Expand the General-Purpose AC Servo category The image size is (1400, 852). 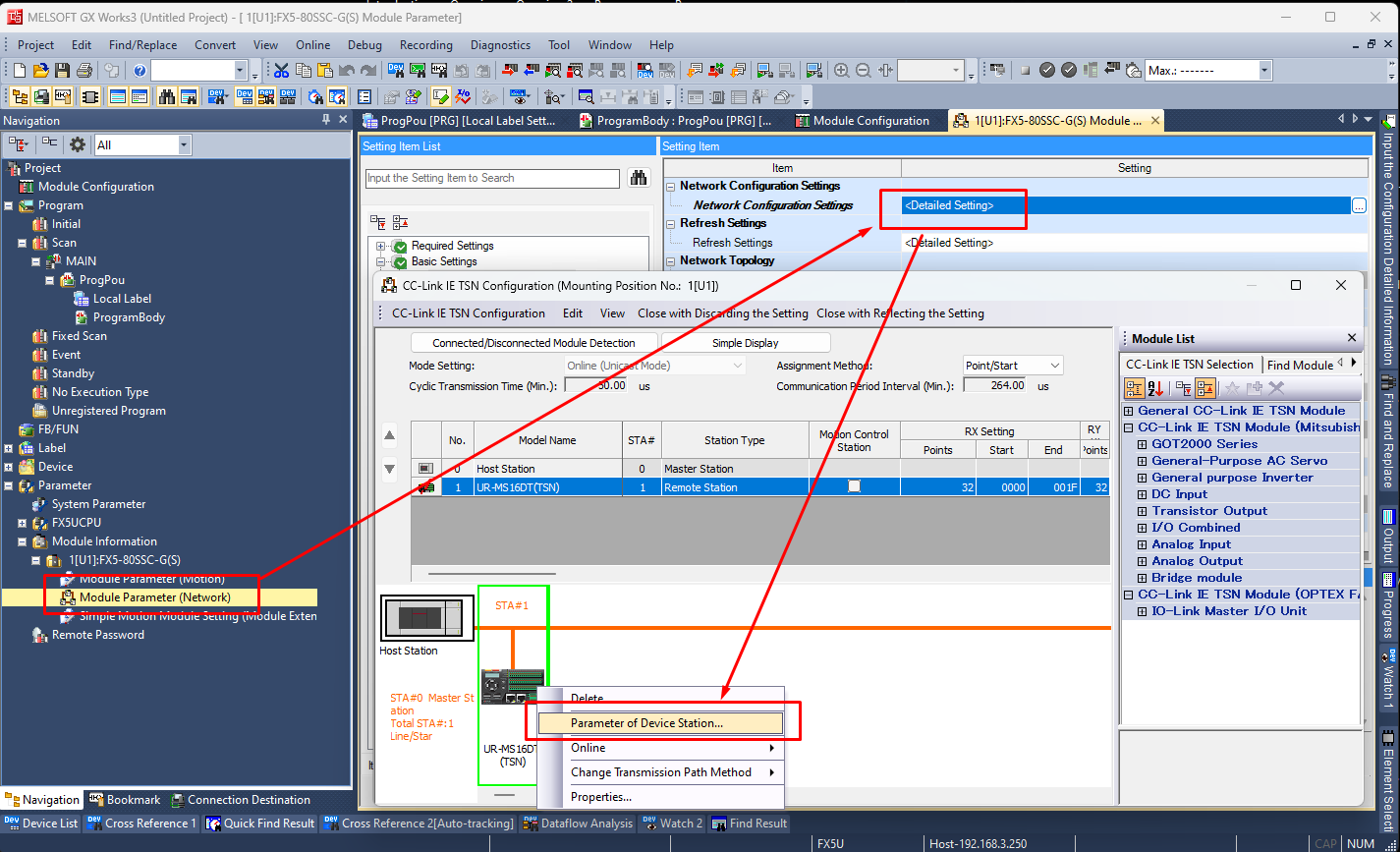(1143, 461)
